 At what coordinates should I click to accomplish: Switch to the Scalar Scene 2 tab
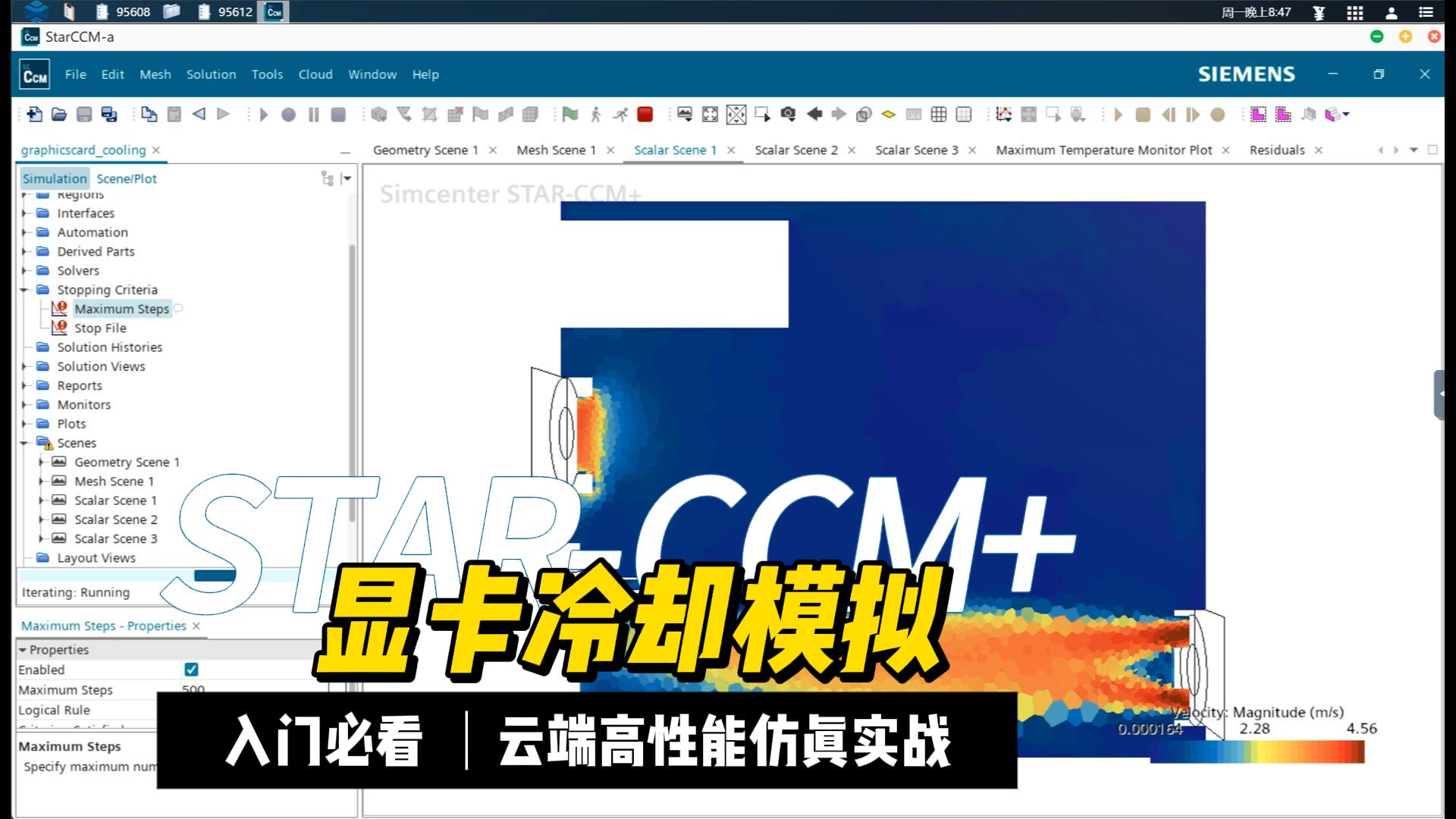pos(796,150)
